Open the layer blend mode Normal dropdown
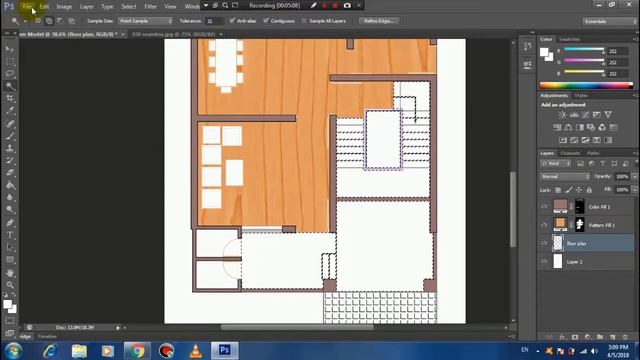Image resolution: width=640 pixels, height=360 pixels. (x=565, y=177)
